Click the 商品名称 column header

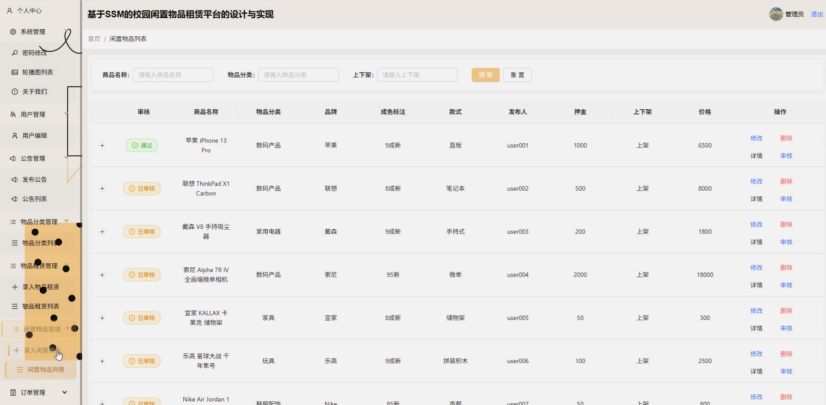point(206,112)
